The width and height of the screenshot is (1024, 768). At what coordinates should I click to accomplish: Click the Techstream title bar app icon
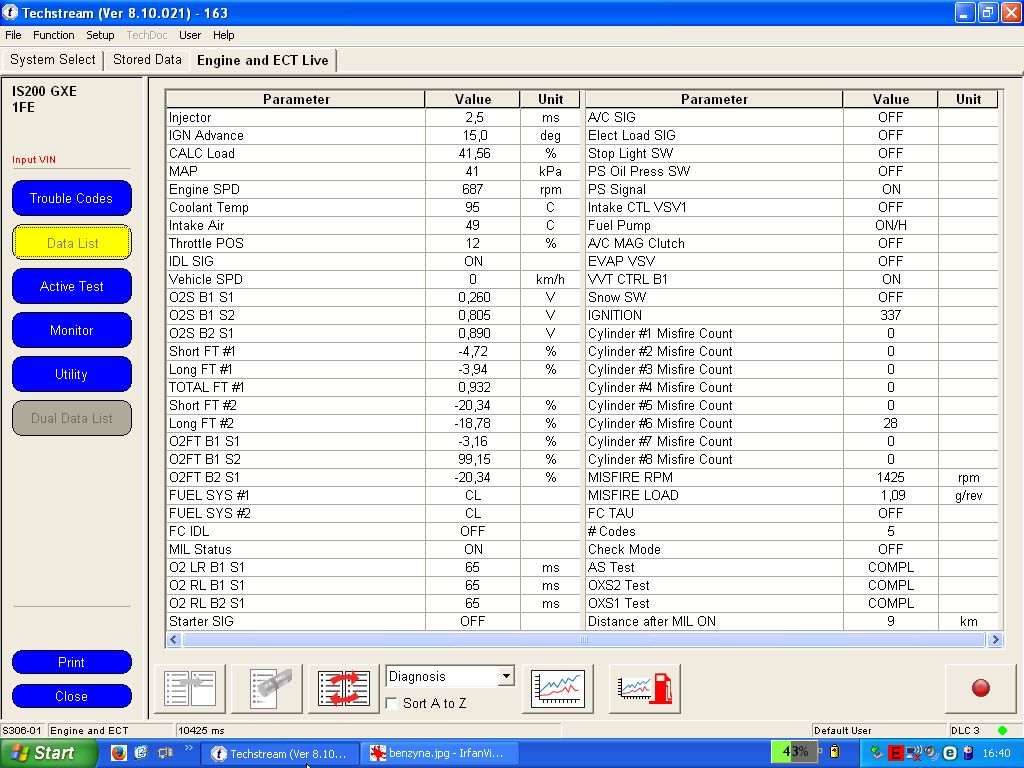tap(10, 12)
